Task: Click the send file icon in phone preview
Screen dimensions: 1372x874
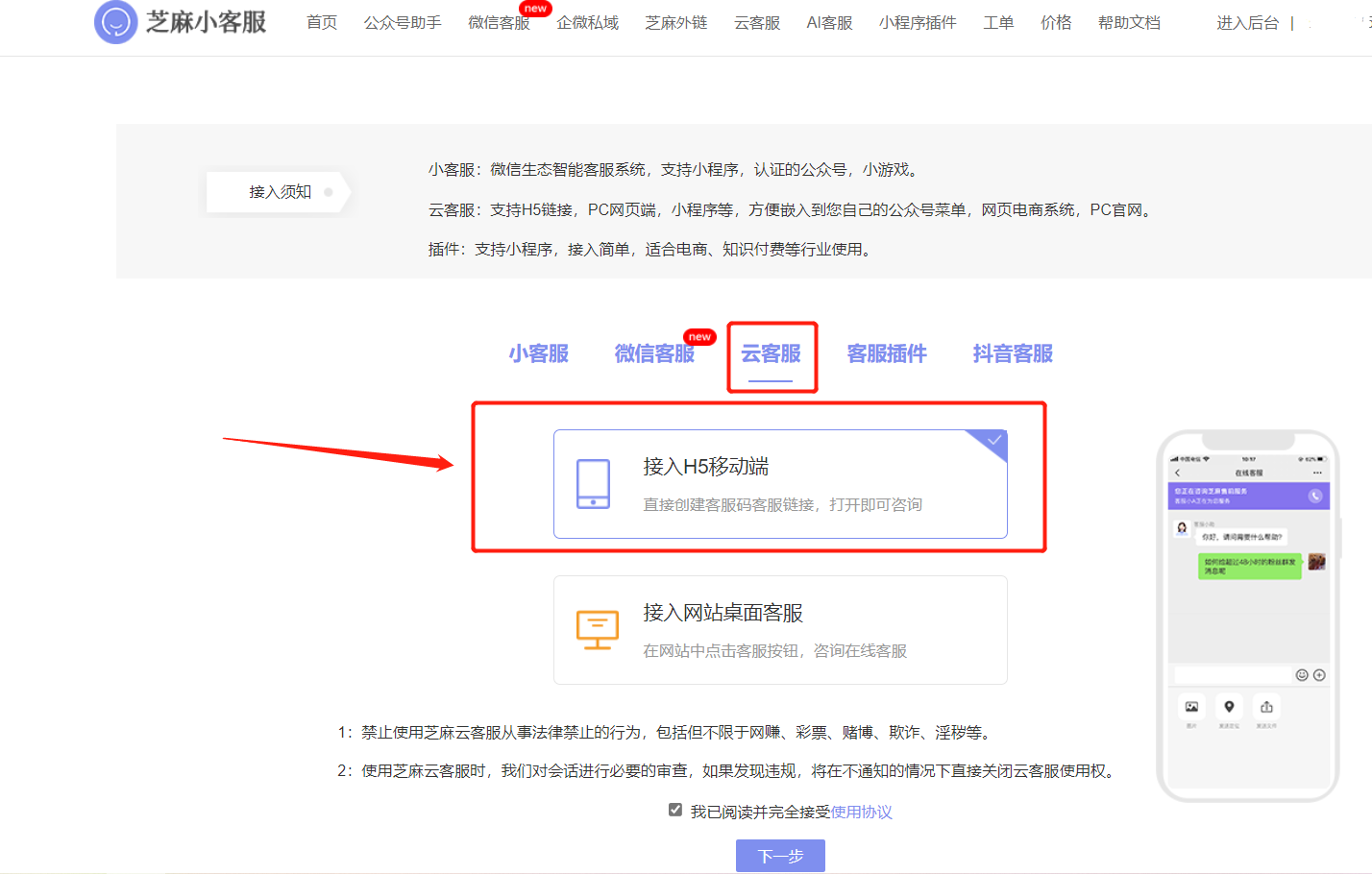Action: (x=1266, y=707)
